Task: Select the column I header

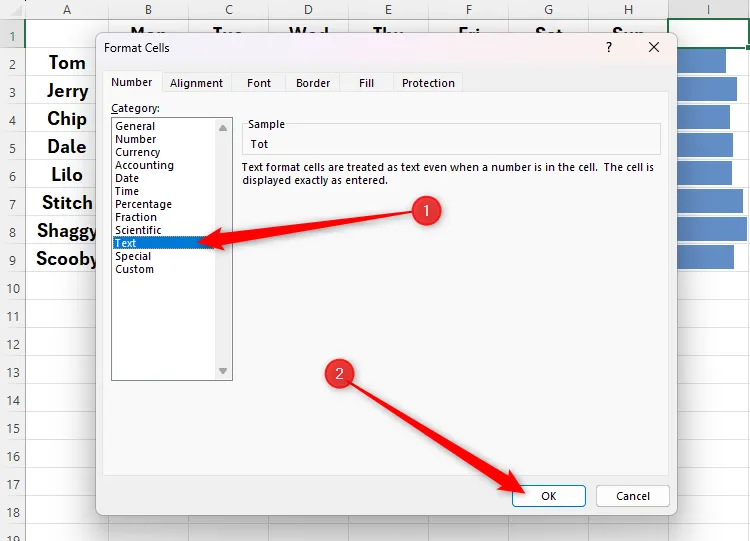Action: (708, 9)
